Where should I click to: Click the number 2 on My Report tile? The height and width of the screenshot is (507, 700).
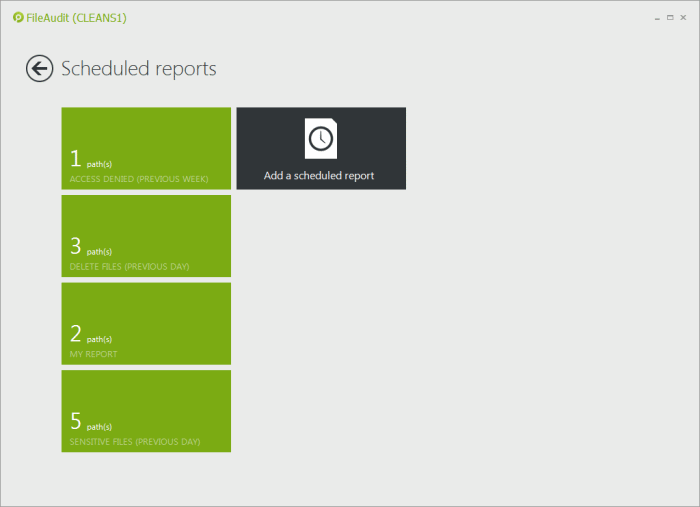[75, 334]
